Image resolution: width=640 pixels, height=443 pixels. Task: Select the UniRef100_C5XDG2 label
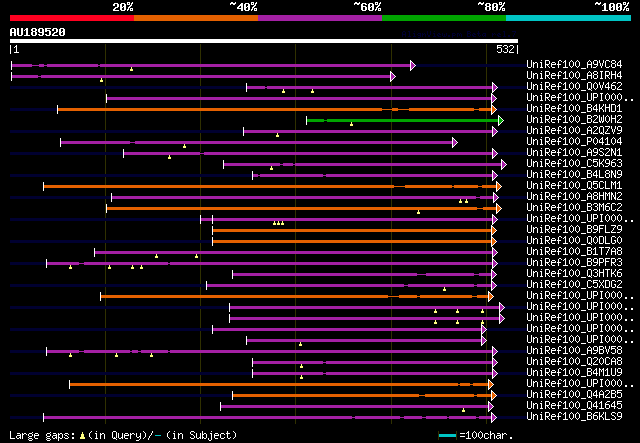tap(574, 285)
